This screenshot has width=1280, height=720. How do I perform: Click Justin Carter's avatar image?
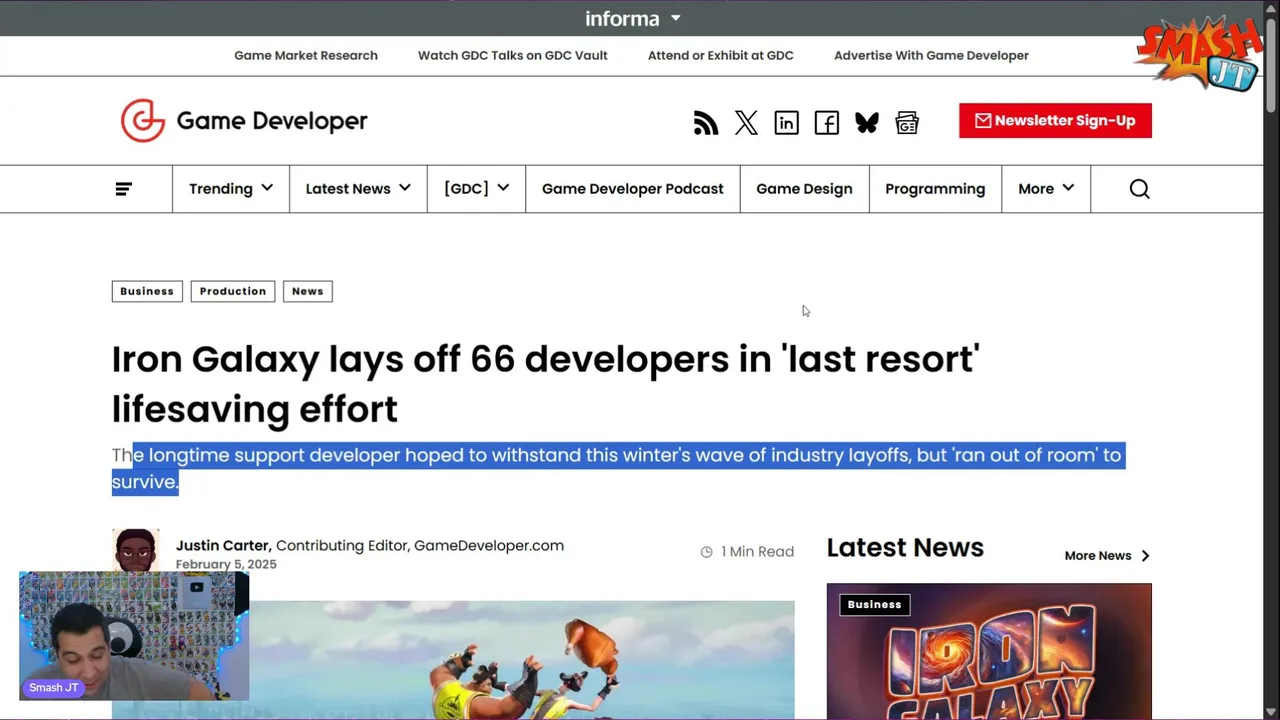(x=135, y=551)
